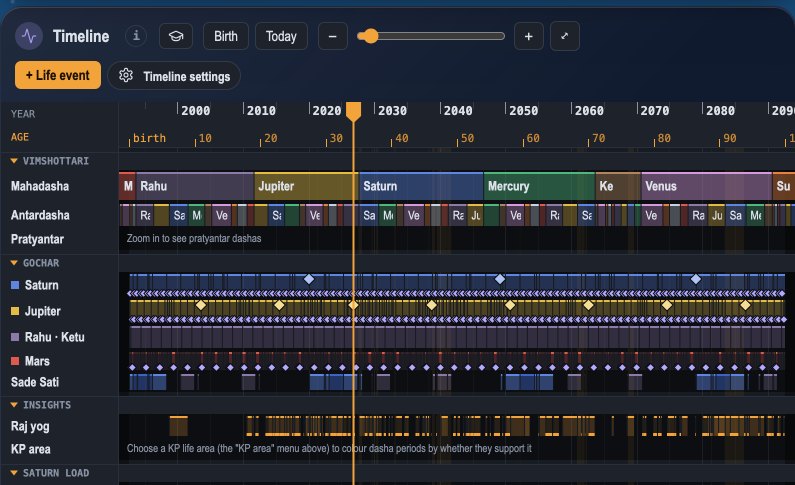
Task: Open Timeline settings
Action: (174, 76)
